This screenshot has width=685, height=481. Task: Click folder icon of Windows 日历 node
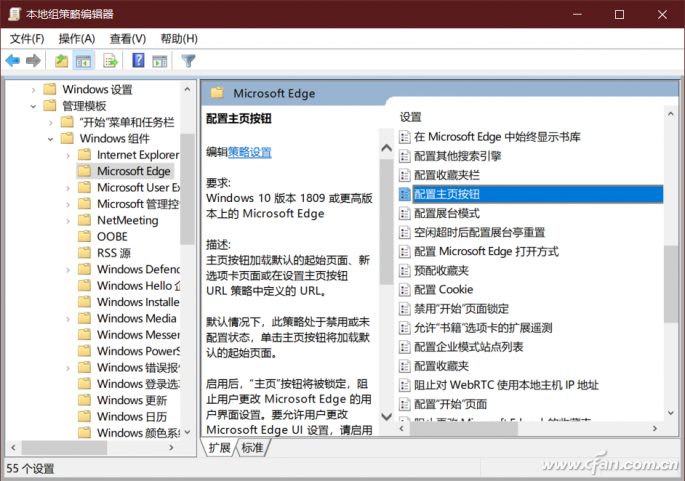[84, 416]
